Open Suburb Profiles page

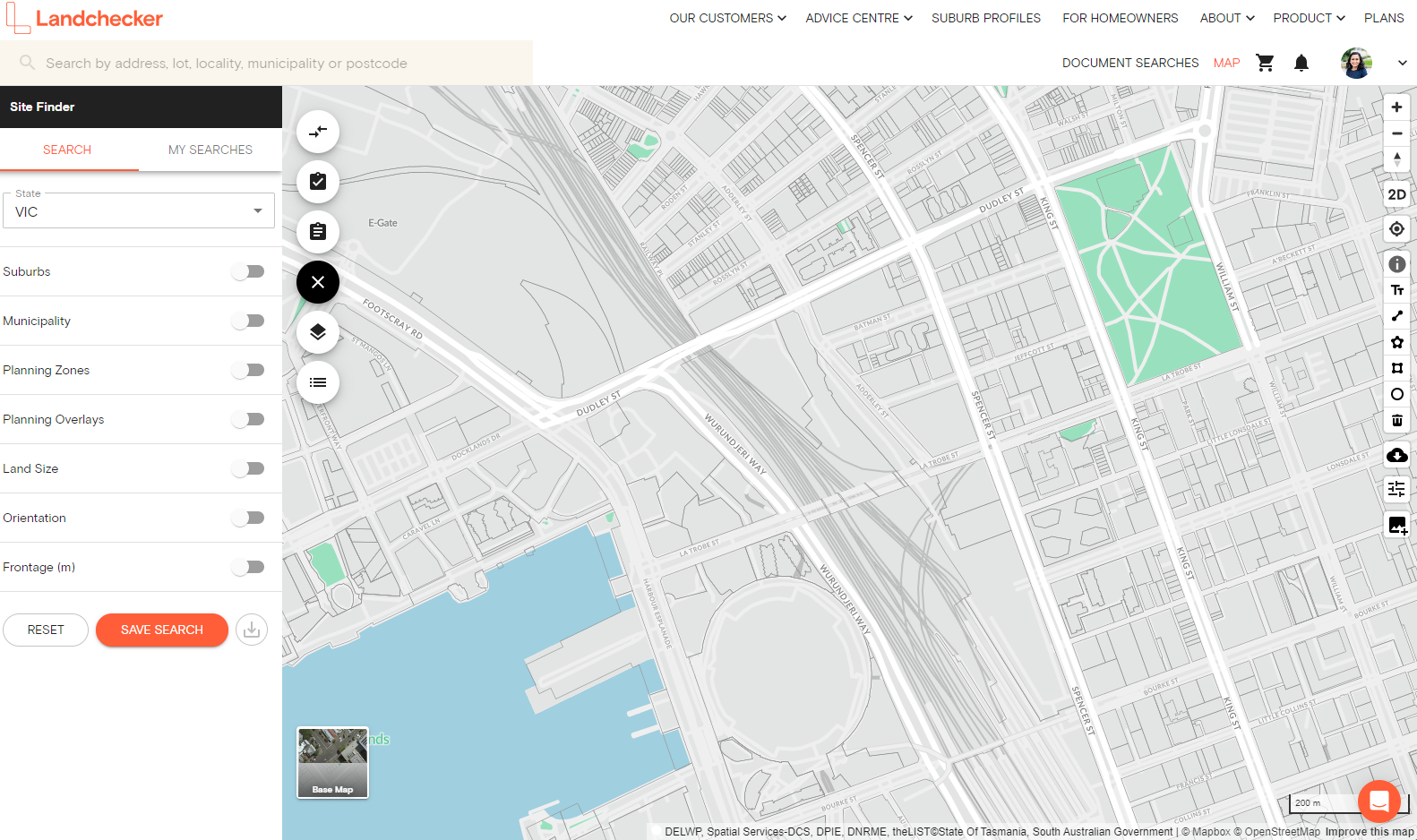click(x=986, y=18)
